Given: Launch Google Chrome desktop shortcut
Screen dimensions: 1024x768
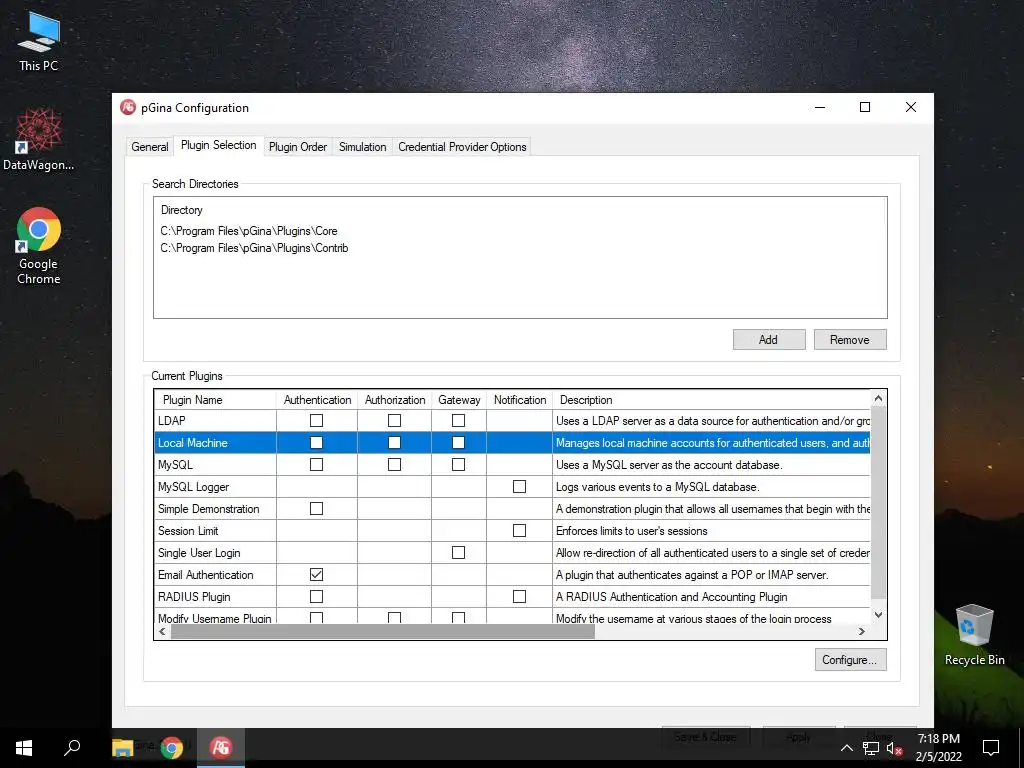Looking at the screenshot, I should point(39,246).
